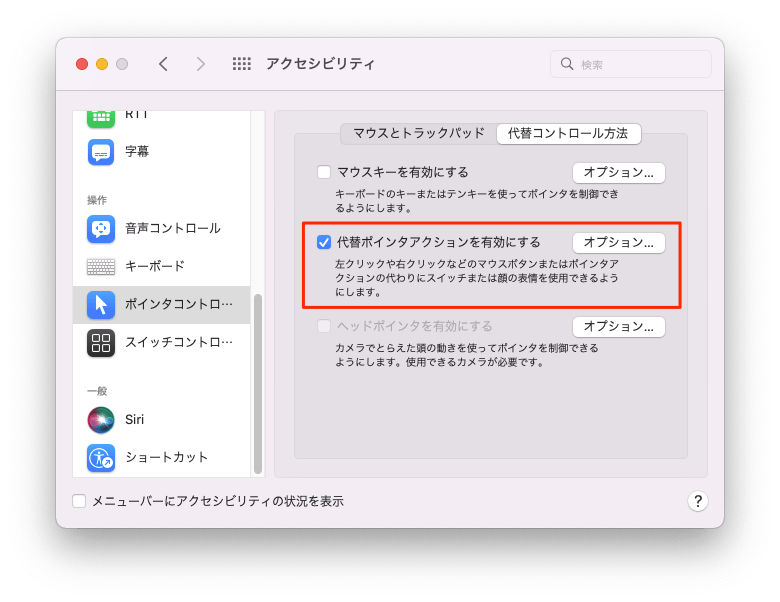
Task: Select the RTT sidebar icon
Action: point(101,118)
